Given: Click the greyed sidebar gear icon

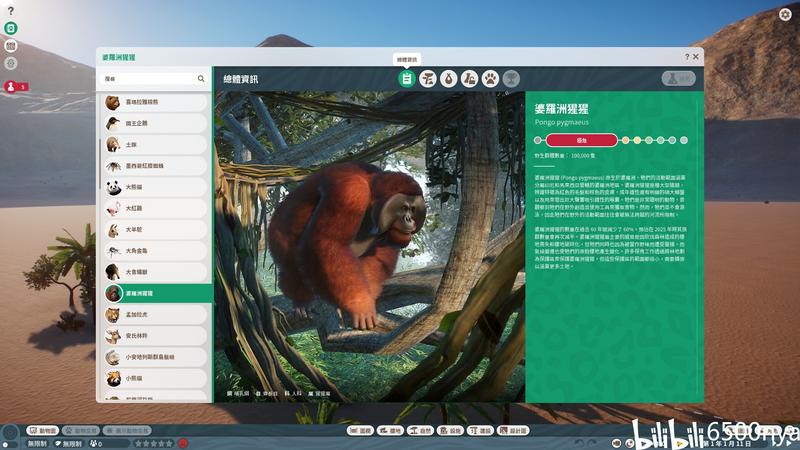Looking at the screenshot, I should click(x=11, y=63).
